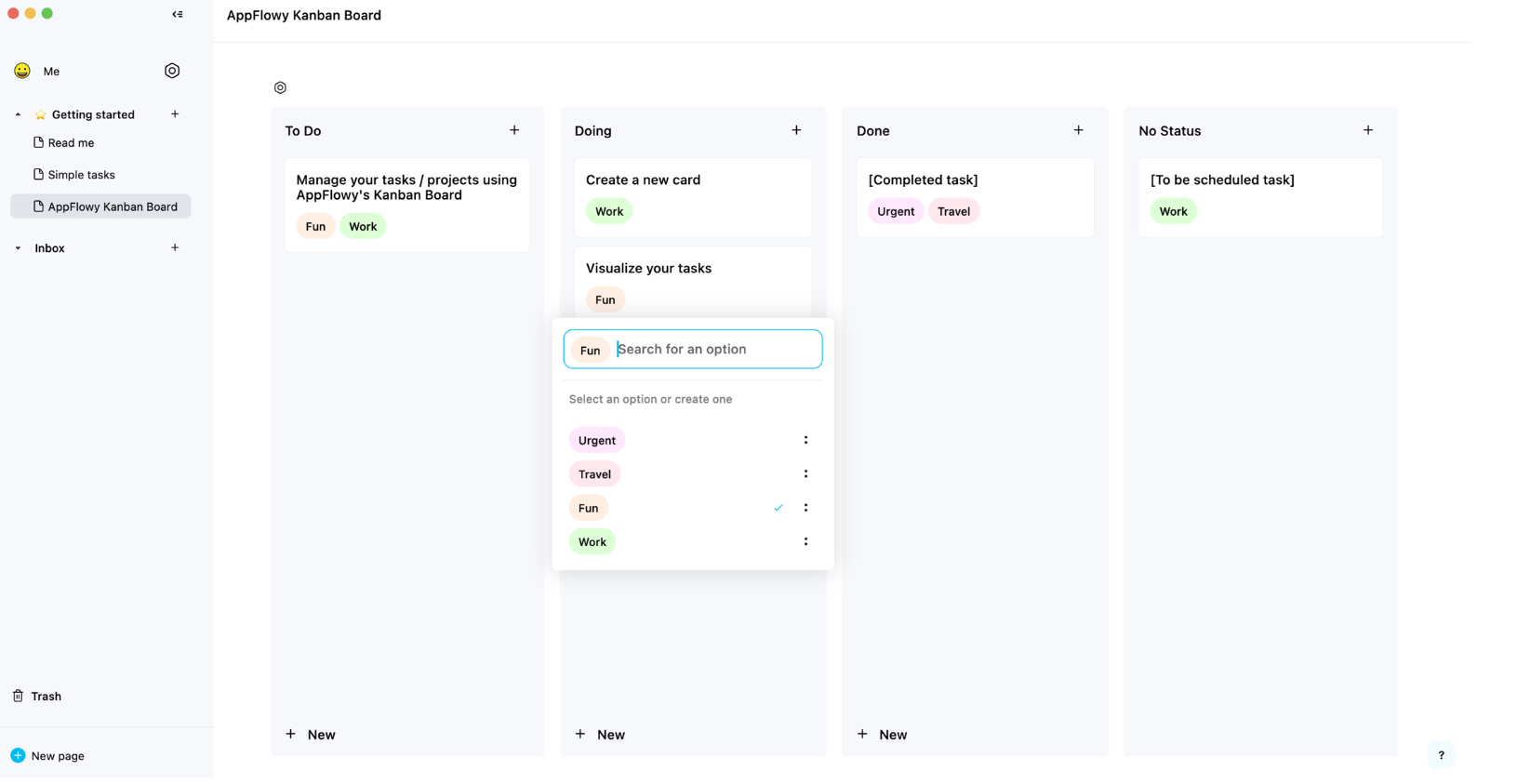Add card via Doing column plus icon
Image resolution: width=1517 pixels, height=784 pixels.
[x=796, y=130]
